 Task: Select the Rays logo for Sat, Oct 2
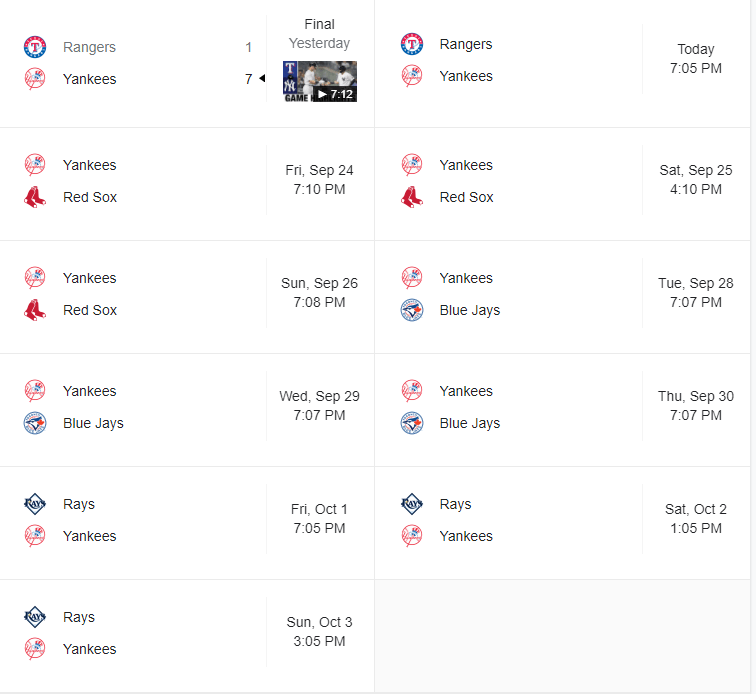[x=412, y=504]
